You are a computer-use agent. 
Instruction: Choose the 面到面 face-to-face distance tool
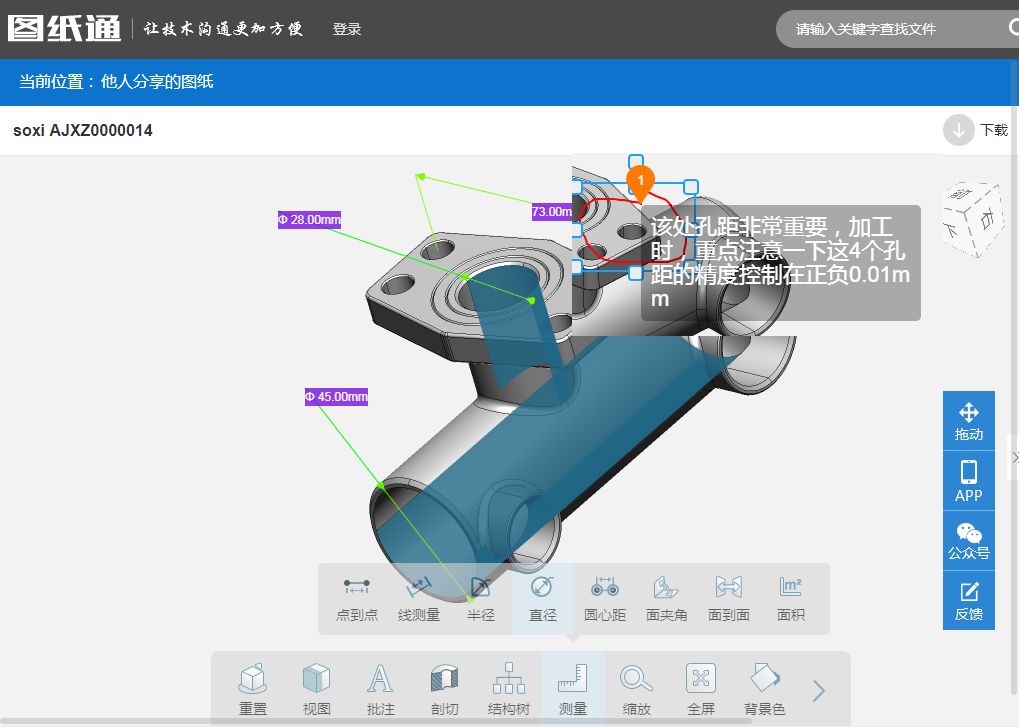[x=728, y=598]
